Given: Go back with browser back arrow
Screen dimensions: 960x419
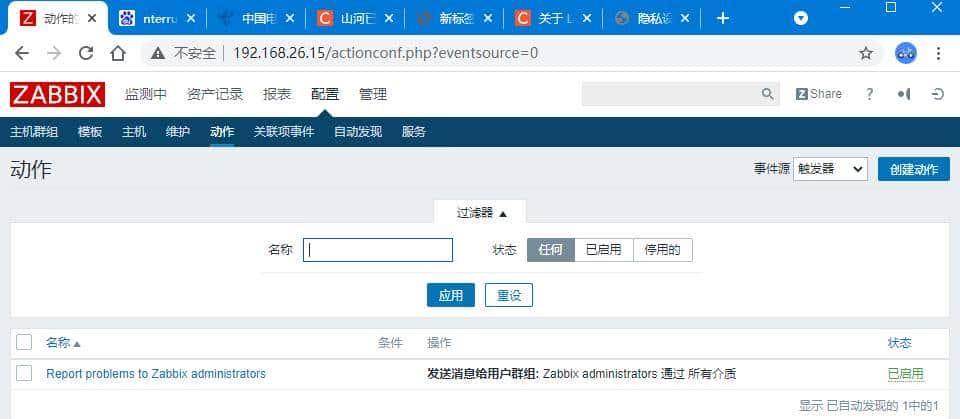Looking at the screenshot, I should [x=22, y=53].
